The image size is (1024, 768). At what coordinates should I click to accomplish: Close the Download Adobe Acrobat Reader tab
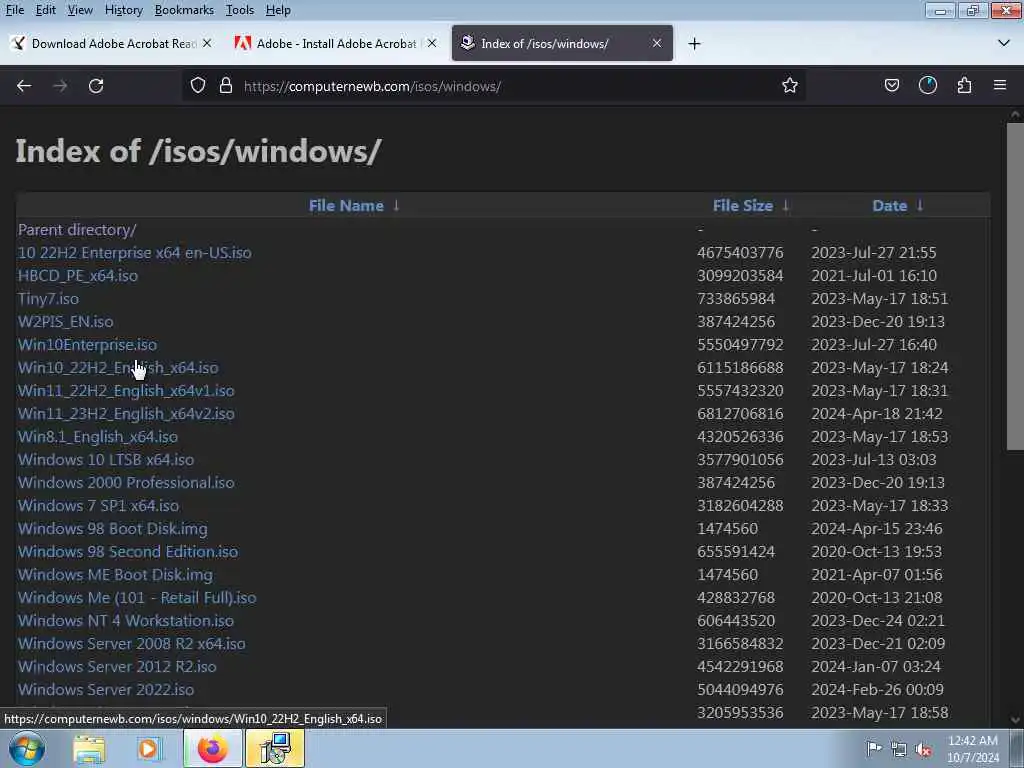point(207,43)
